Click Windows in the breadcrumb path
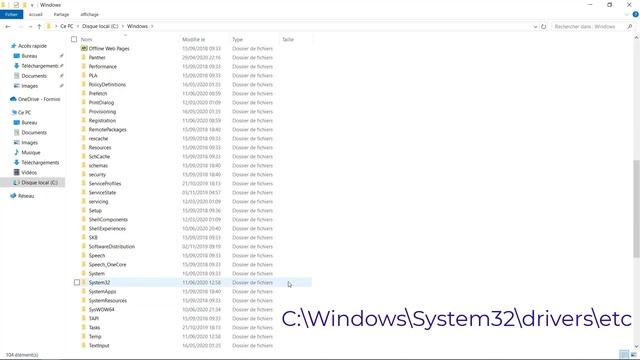 coord(137,26)
